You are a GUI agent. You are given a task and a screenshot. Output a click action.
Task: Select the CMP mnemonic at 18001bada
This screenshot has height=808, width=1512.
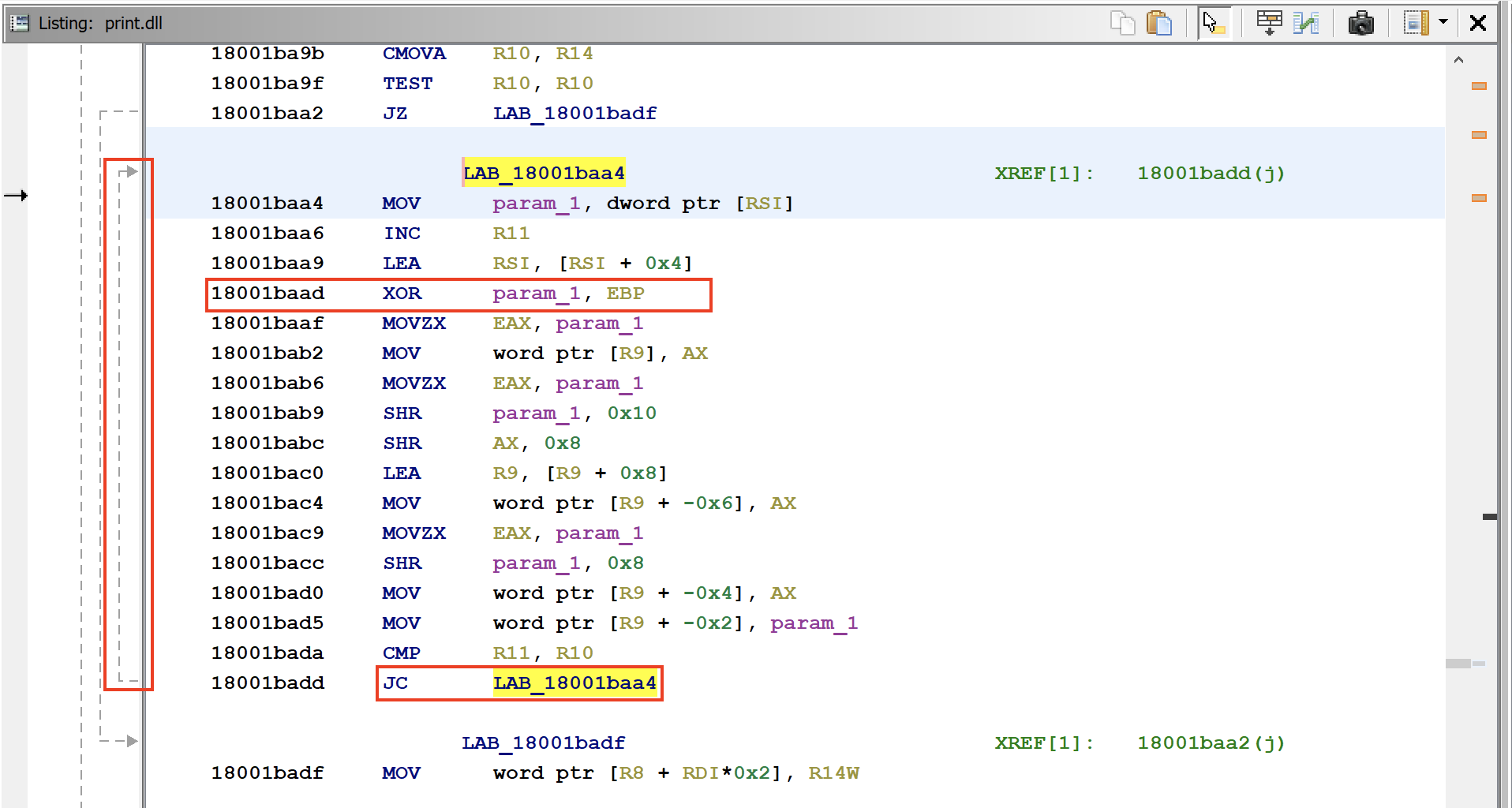[402, 653]
